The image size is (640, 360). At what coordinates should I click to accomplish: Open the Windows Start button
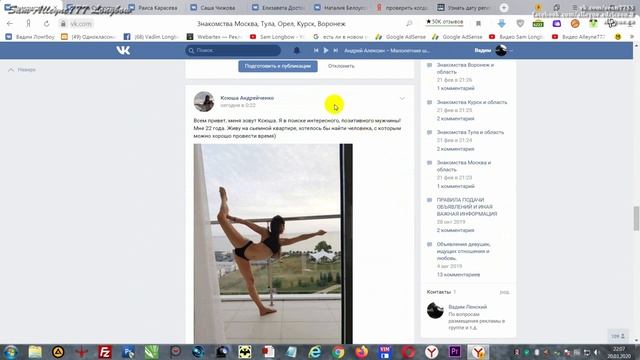point(11,352)
